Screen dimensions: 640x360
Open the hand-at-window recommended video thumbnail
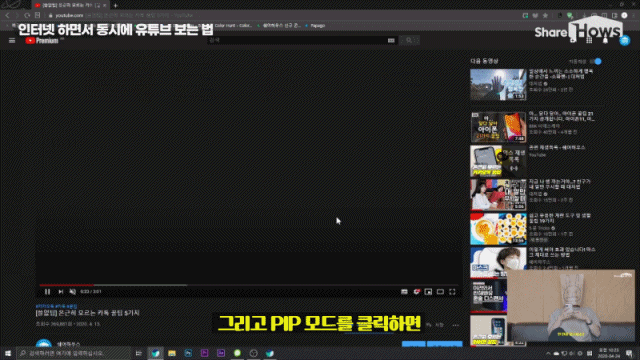(498, 84)
